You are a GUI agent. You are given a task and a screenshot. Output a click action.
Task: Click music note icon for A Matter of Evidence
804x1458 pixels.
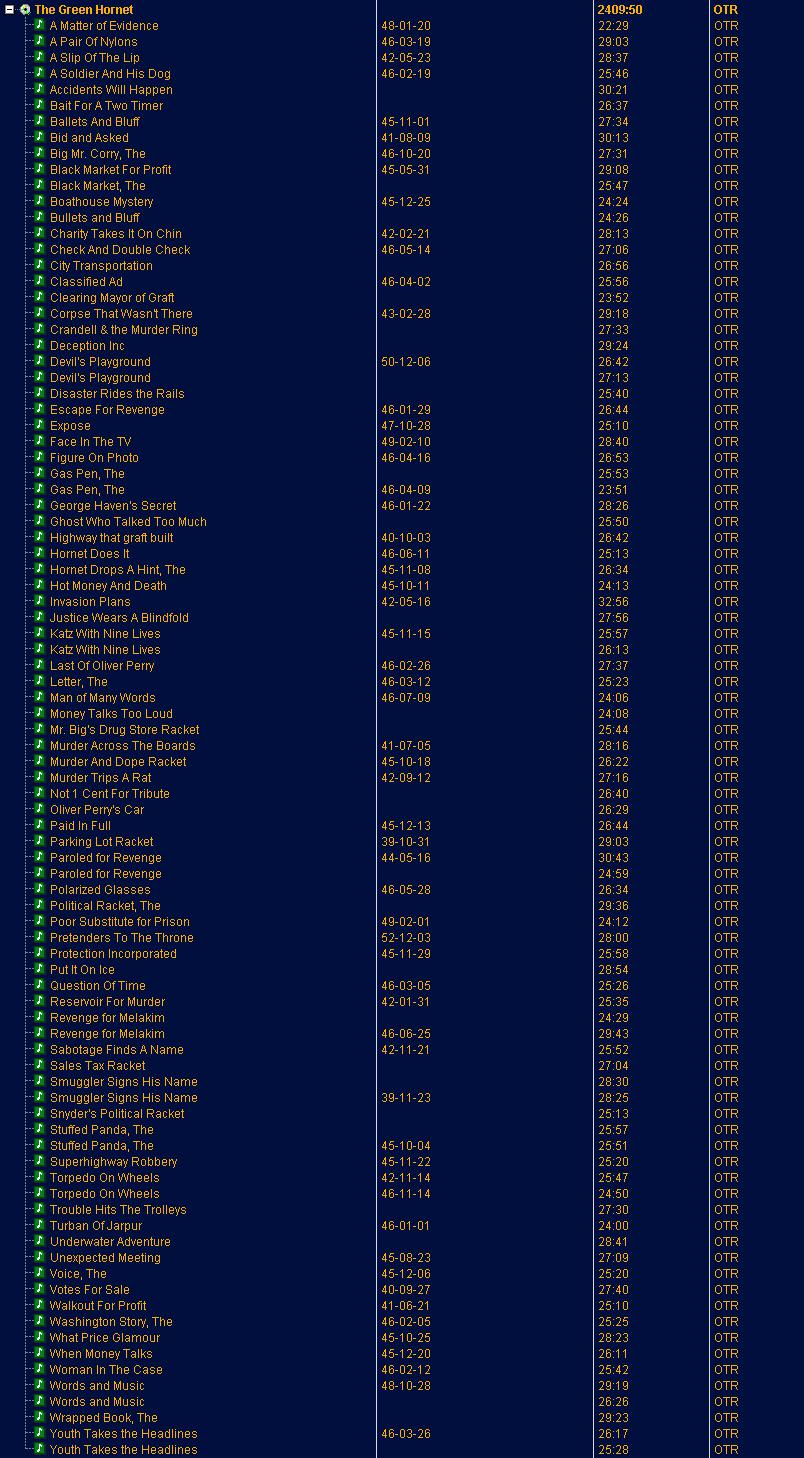40,25
